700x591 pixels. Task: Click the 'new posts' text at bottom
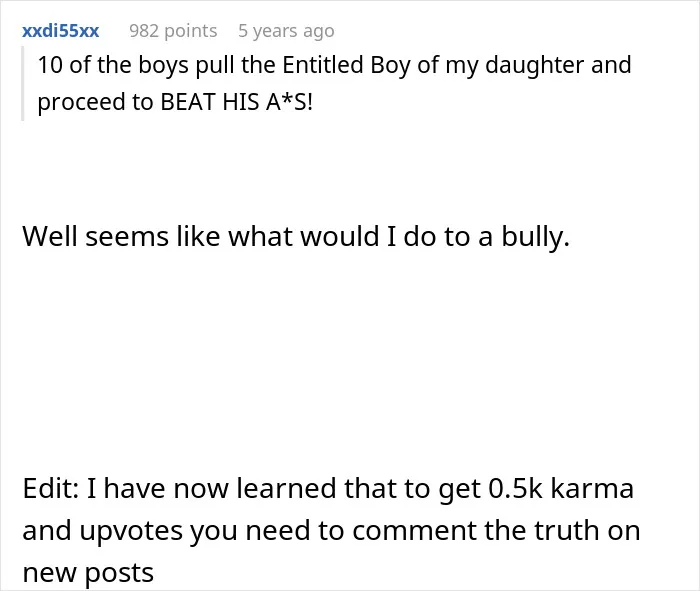point(88,573)
